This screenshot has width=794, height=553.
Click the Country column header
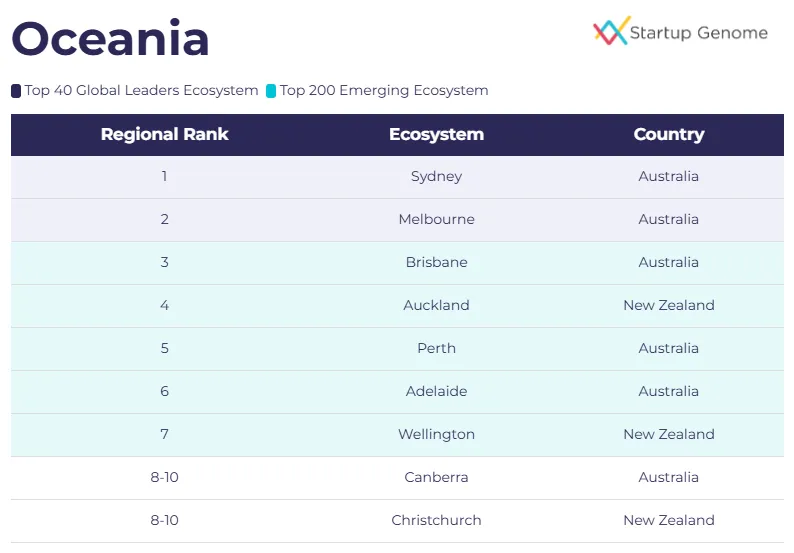tap(669, 134)
